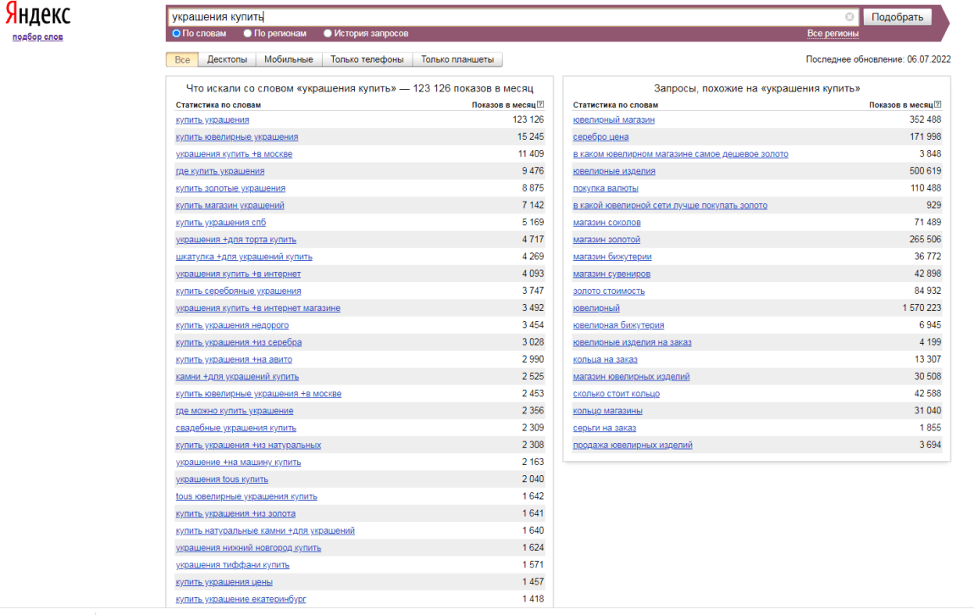Viewport: 974px width, 616px height.
Task: Select the 'По регионам' radio button
Action: point(248,34)
